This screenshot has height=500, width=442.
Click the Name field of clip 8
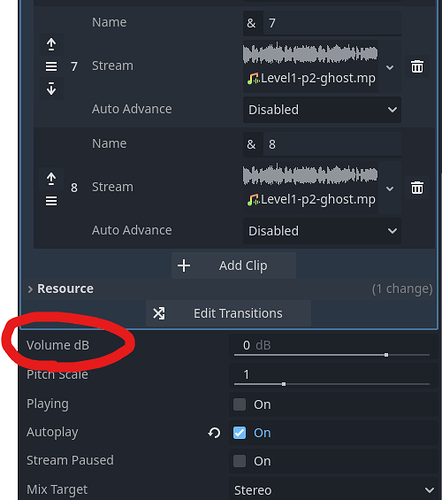(x=332, y=144)
